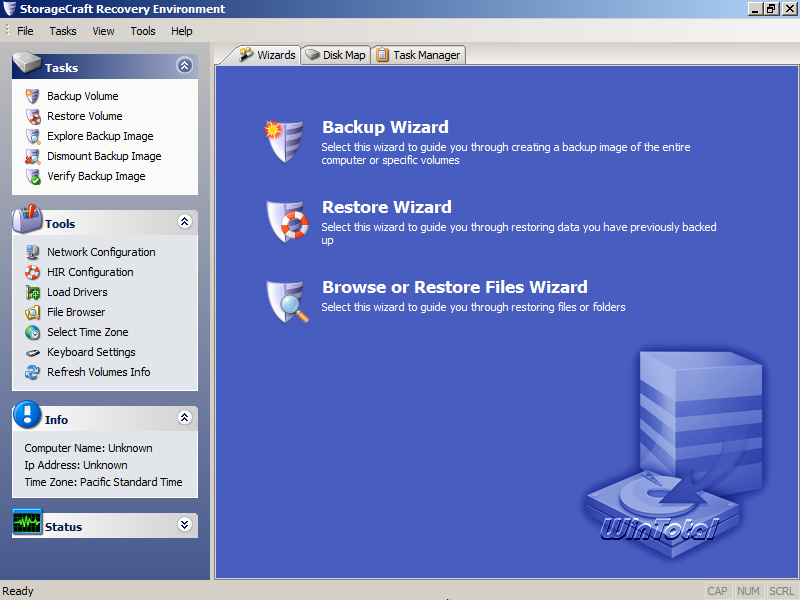This screenshot has height=600, width=800.
Task: Click the Verify Backup Image icon
Action: click(33, 177)
